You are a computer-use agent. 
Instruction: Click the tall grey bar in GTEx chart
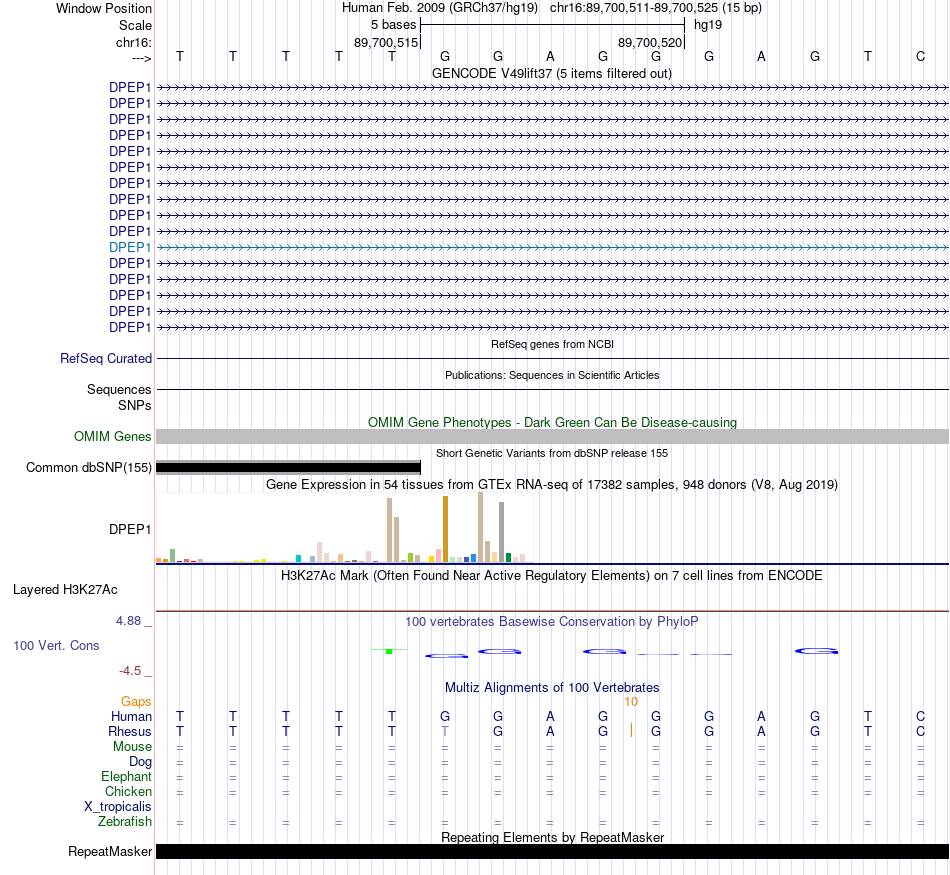tap(501, 532)
